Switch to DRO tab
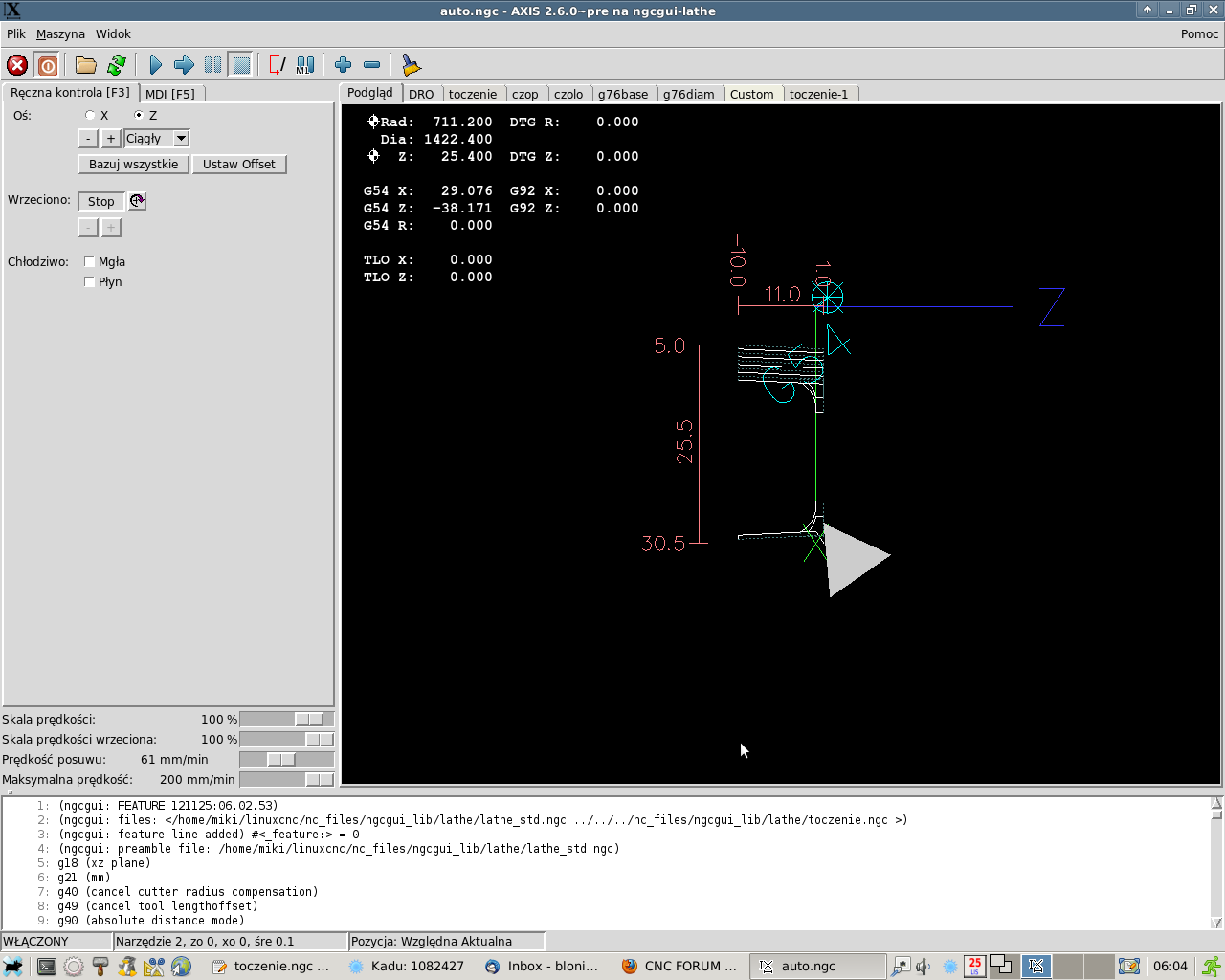 (x=421, y=94)
